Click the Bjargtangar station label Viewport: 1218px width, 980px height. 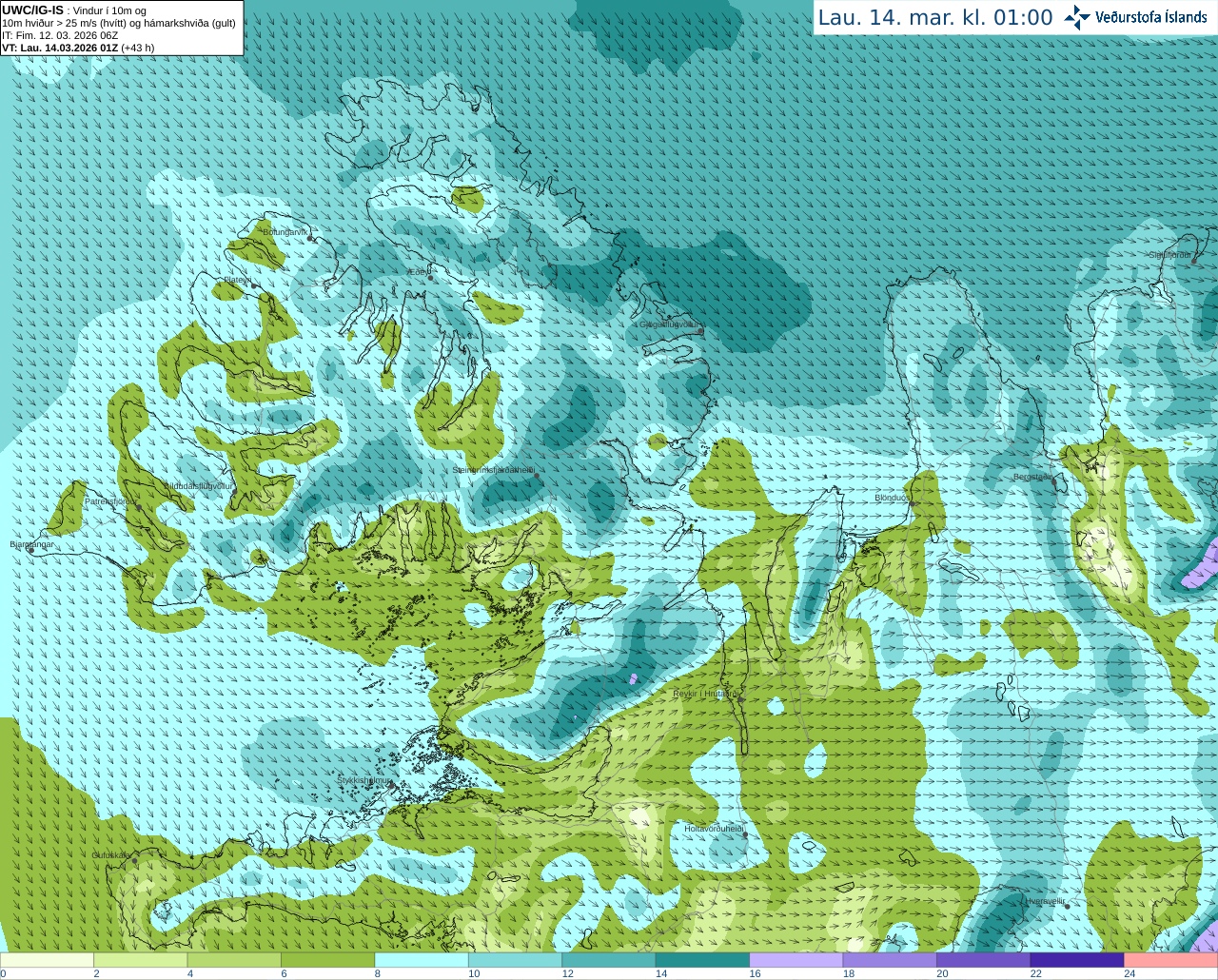coord(31,544)
